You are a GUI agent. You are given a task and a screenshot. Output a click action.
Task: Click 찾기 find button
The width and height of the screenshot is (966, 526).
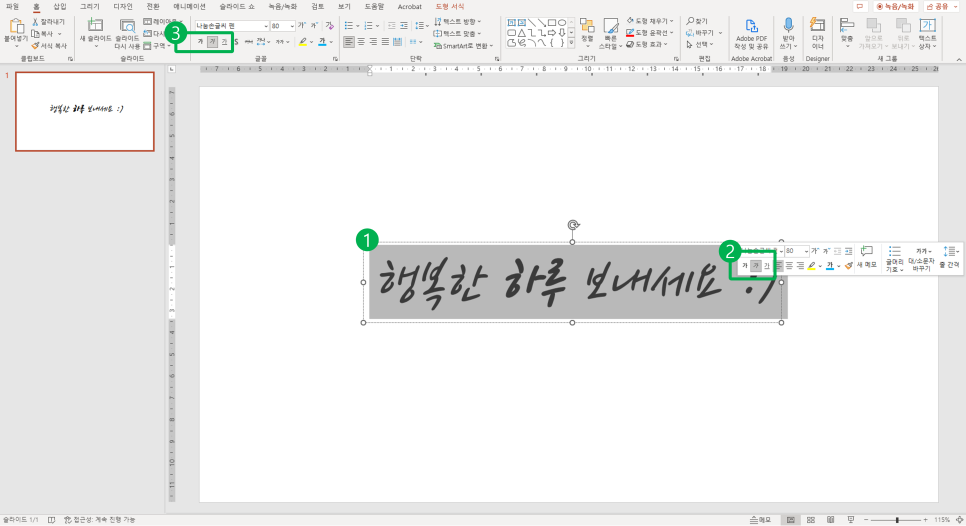point(697,21)
